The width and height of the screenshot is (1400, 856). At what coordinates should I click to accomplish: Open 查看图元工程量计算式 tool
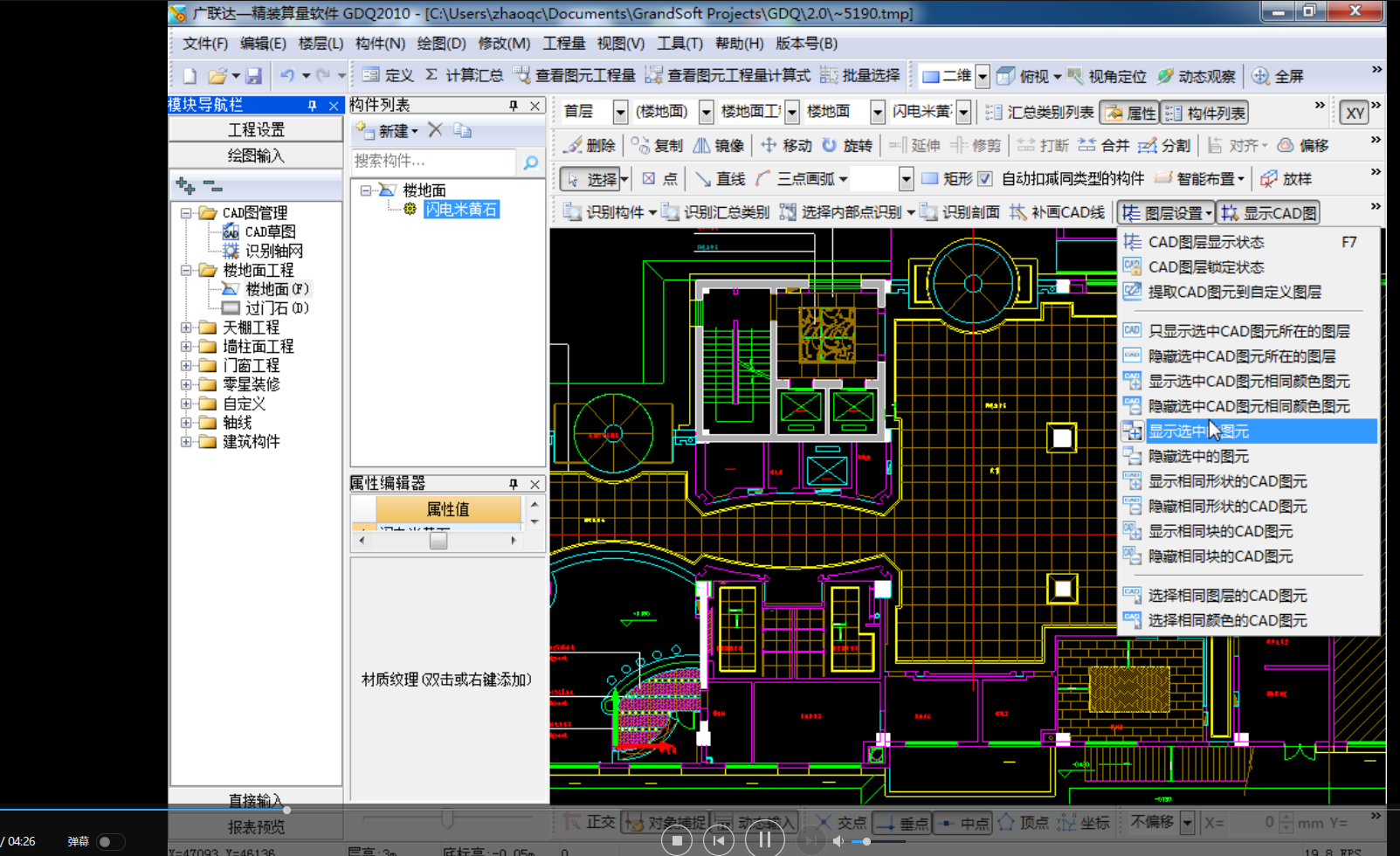pyautogui.click(x=728, y=76)
